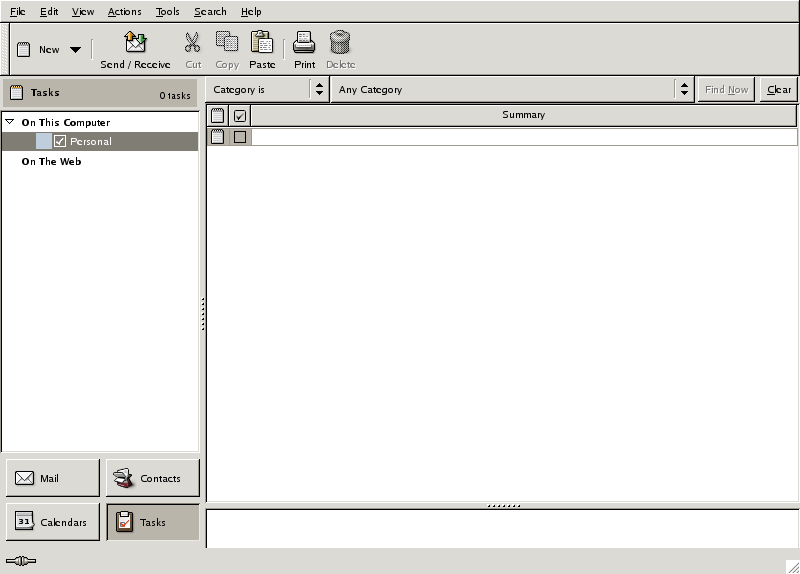Click the Cut scissors icon
Image resolution: width=800 pixels, height=574 pixels.
(x=193, y=42)
